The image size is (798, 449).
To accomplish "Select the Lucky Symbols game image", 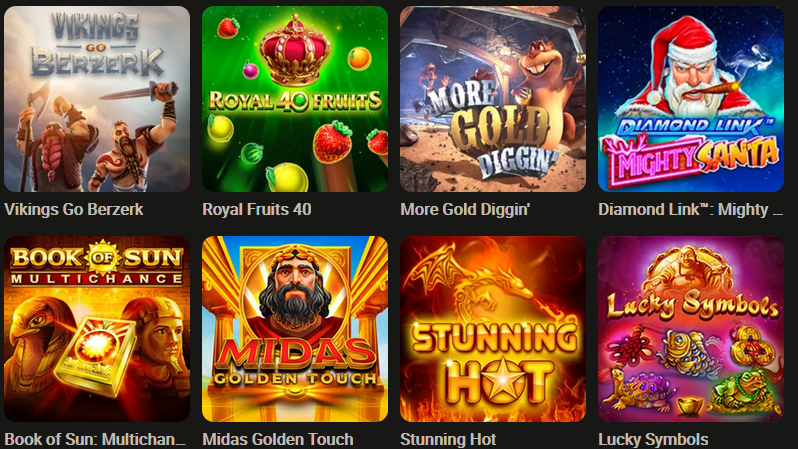I will click(x=691, y=329).
